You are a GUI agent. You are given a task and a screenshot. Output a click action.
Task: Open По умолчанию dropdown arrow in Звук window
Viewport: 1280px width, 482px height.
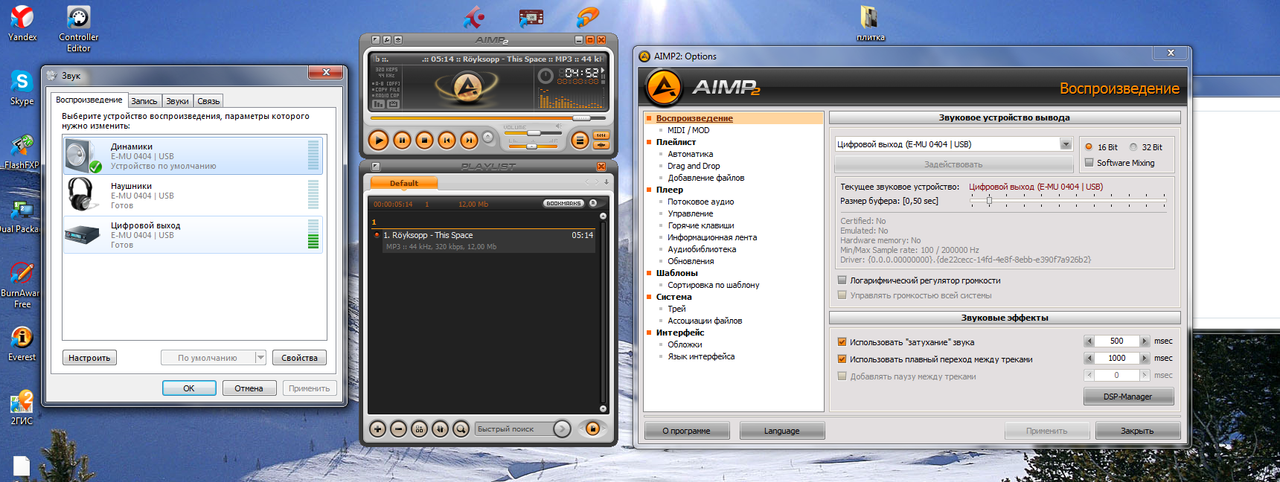pyautogui.click(x=261, y=357)
